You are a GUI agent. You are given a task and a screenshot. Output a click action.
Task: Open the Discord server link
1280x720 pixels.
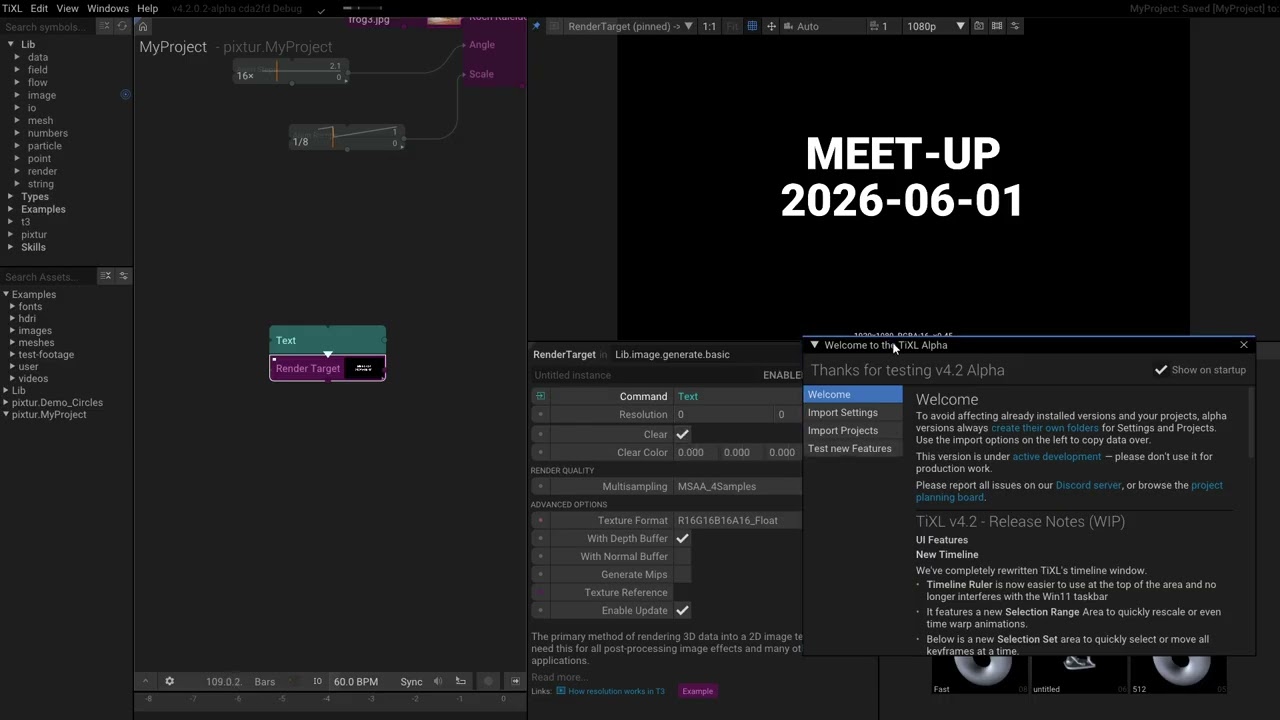pos(1088,485)
